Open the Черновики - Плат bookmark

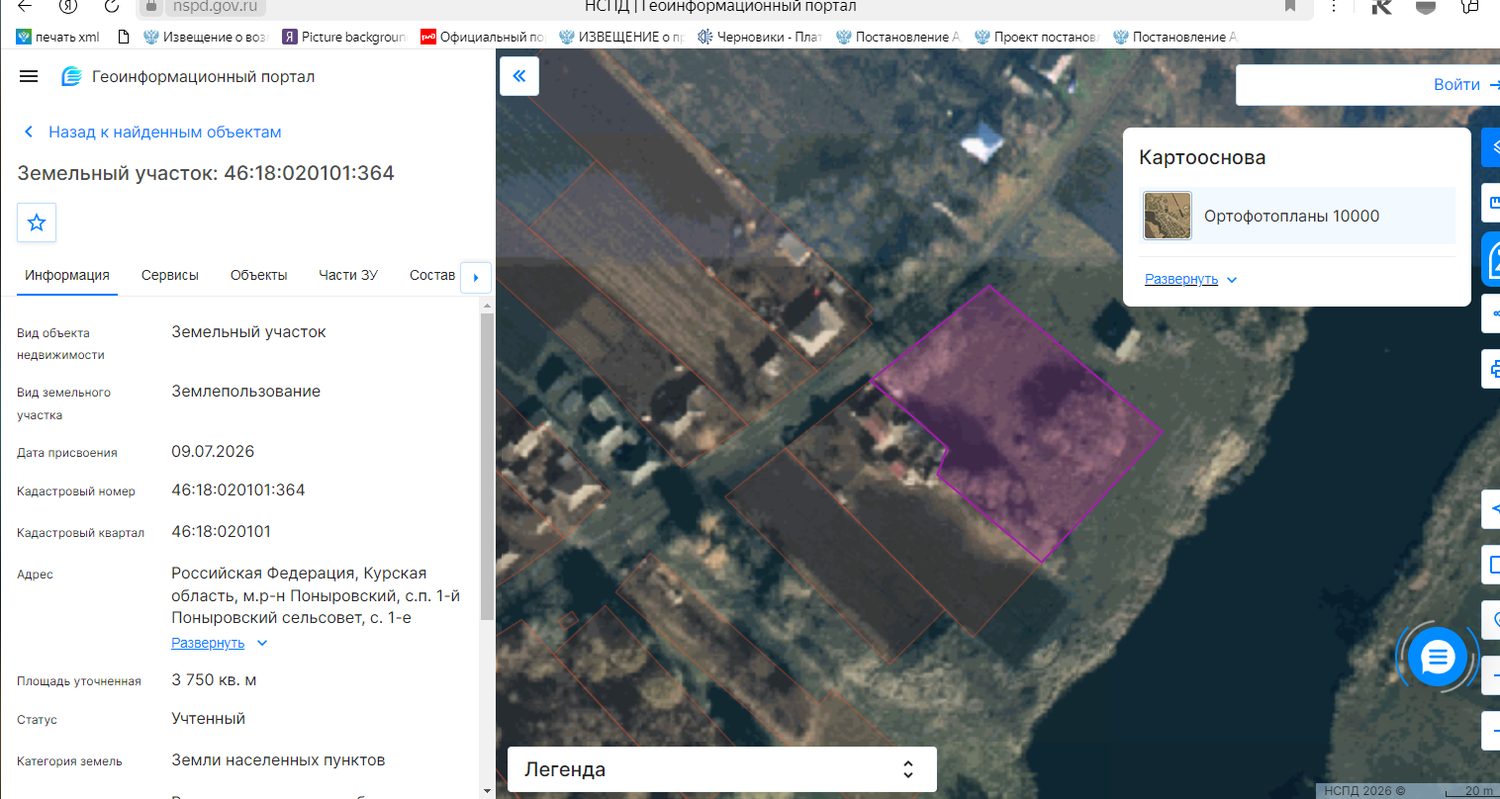pyautogui.click(x=759, y=37)
